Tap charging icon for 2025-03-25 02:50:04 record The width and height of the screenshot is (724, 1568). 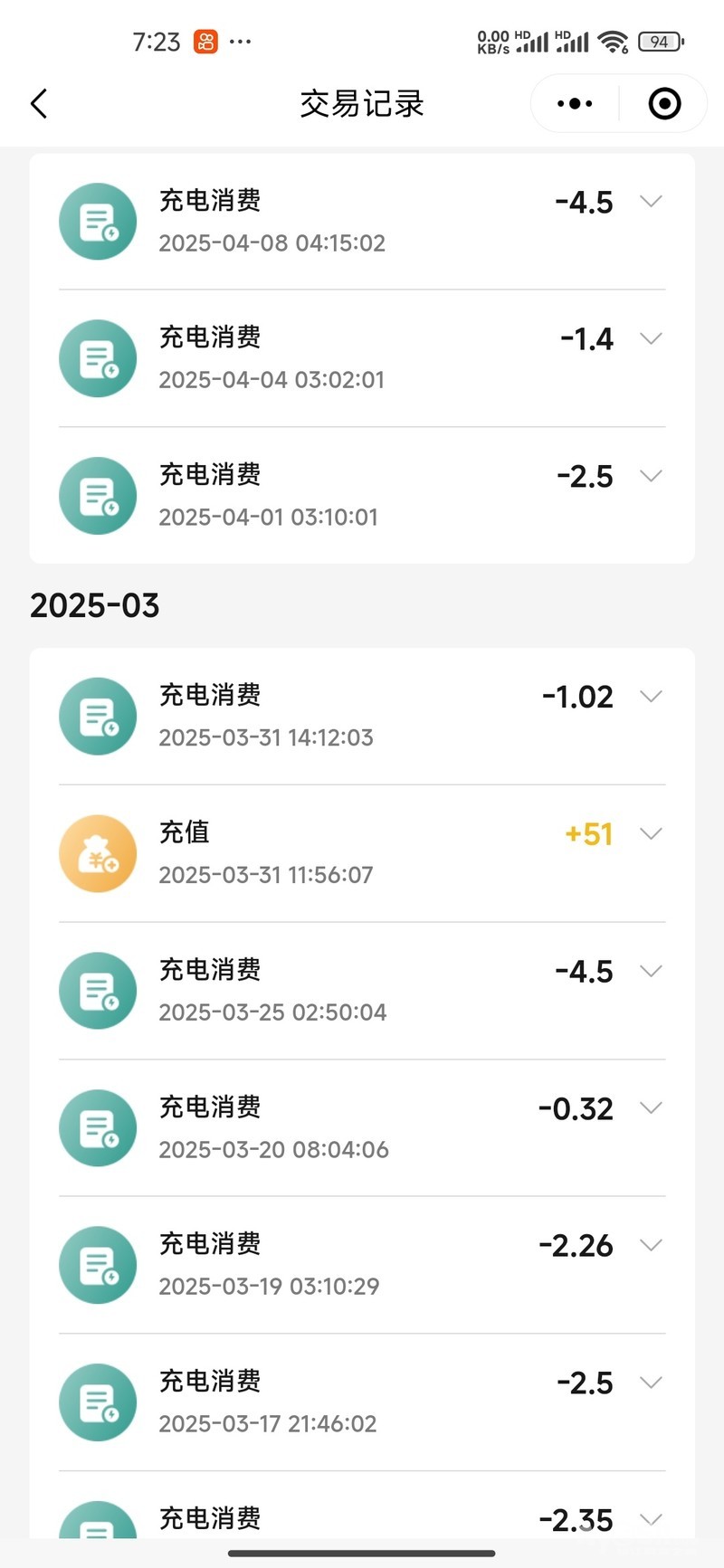(x=98, y=991)
